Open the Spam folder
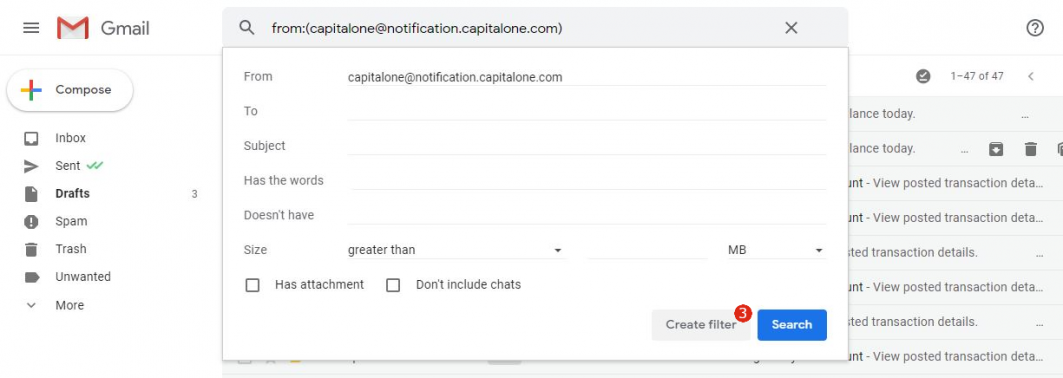Viewport: 1063px width, 378px height. [71, 222]
